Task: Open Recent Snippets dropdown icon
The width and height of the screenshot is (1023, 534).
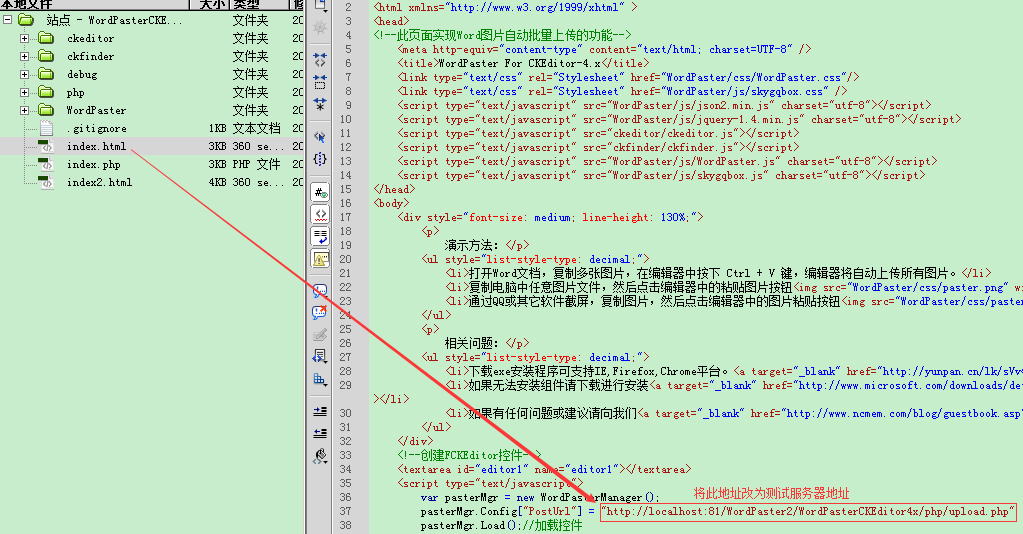Action: (x=320, y=356)
